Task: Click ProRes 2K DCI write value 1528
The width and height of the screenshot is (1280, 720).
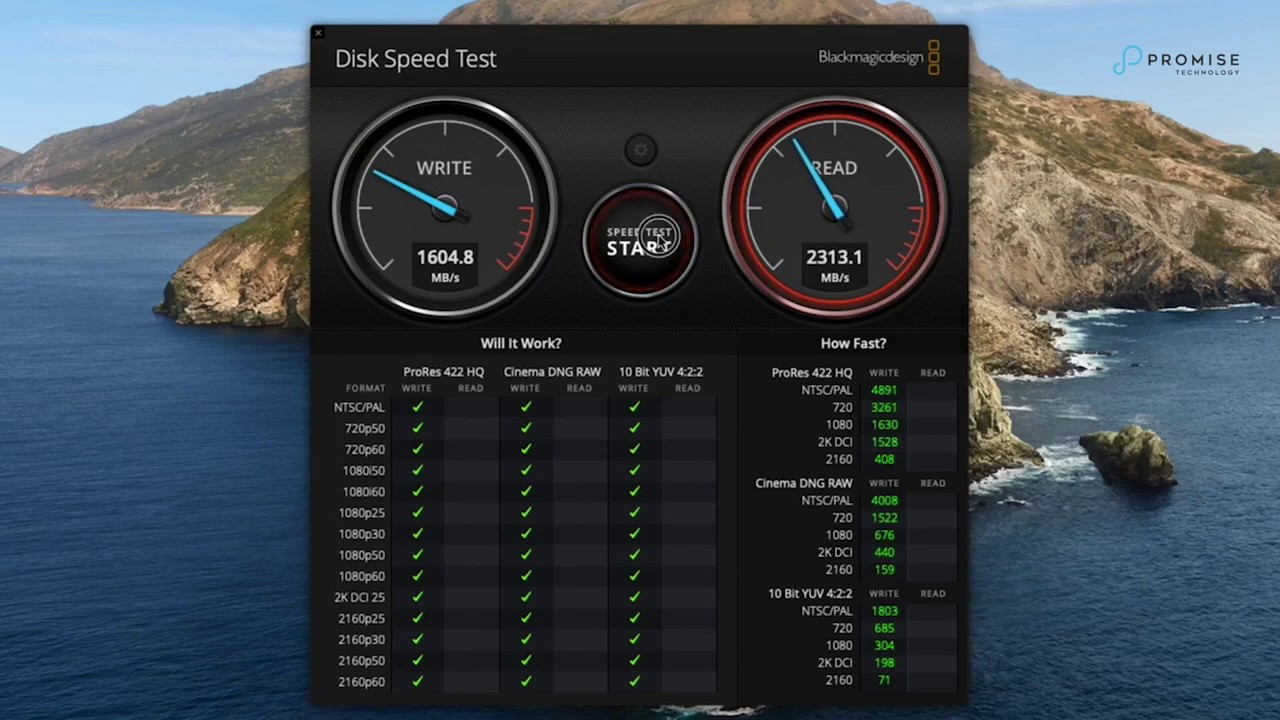Action: 884,442
